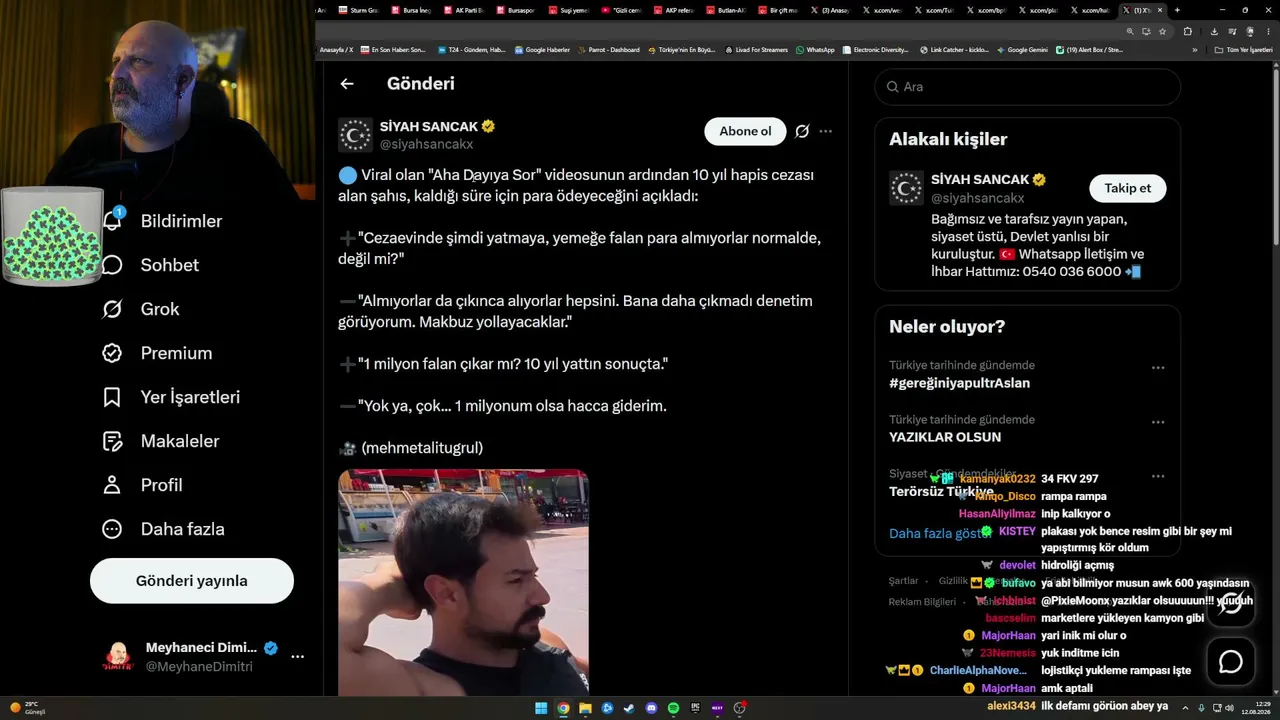Open the Tüm Yer İşaretleri bookmarks folder
Viewport: 1280px width, 720px height.
[1244, 50]
